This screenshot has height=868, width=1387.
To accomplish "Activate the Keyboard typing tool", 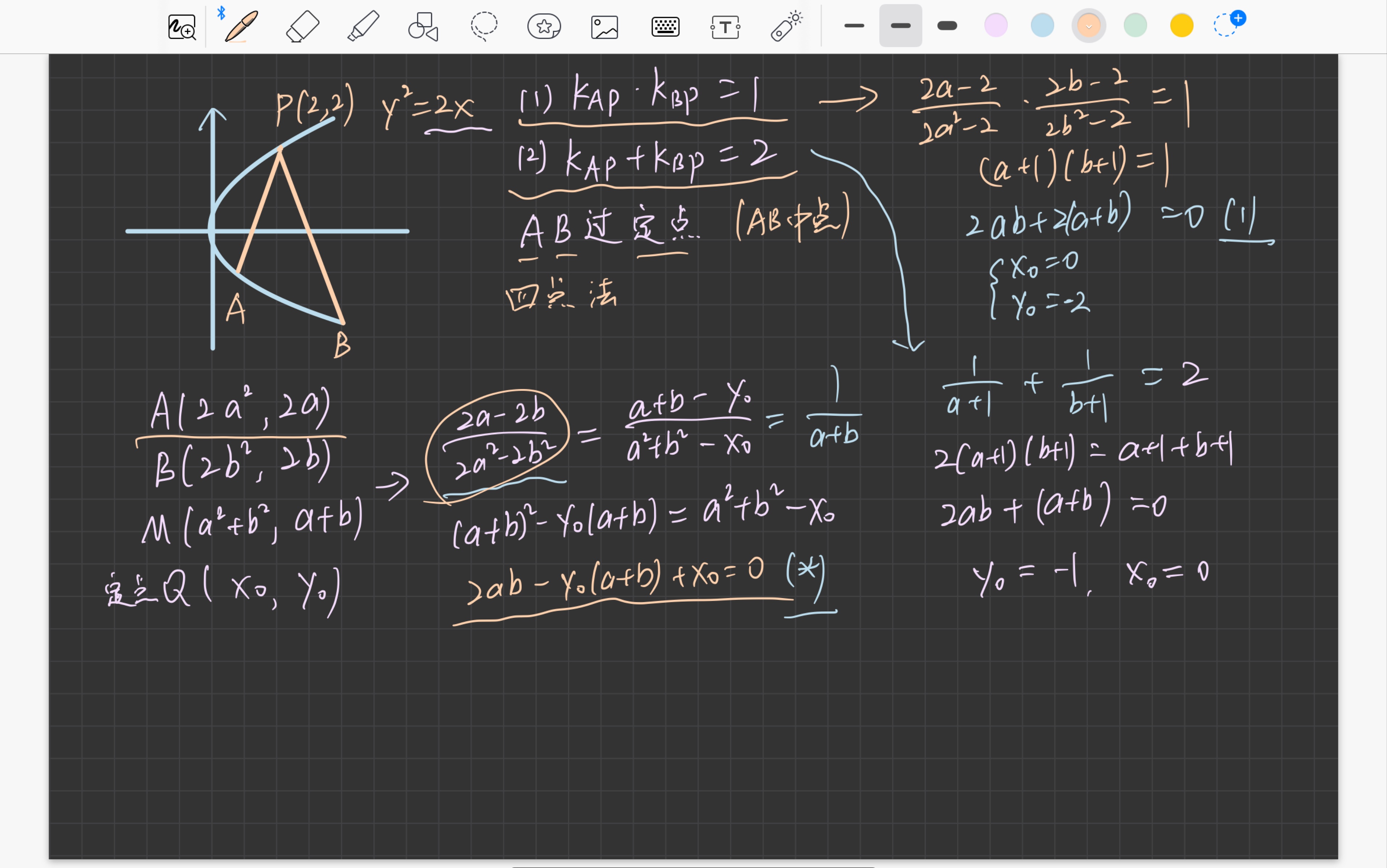I will (665, 26).
